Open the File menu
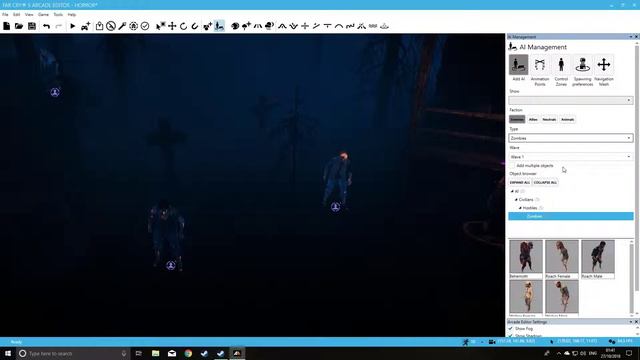This screenshot has width=640, height=360. 5,15
